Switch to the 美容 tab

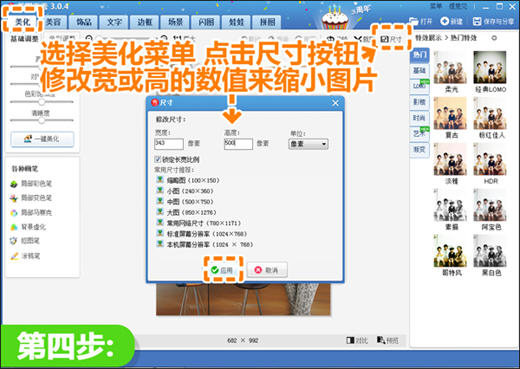coord(53,22)
